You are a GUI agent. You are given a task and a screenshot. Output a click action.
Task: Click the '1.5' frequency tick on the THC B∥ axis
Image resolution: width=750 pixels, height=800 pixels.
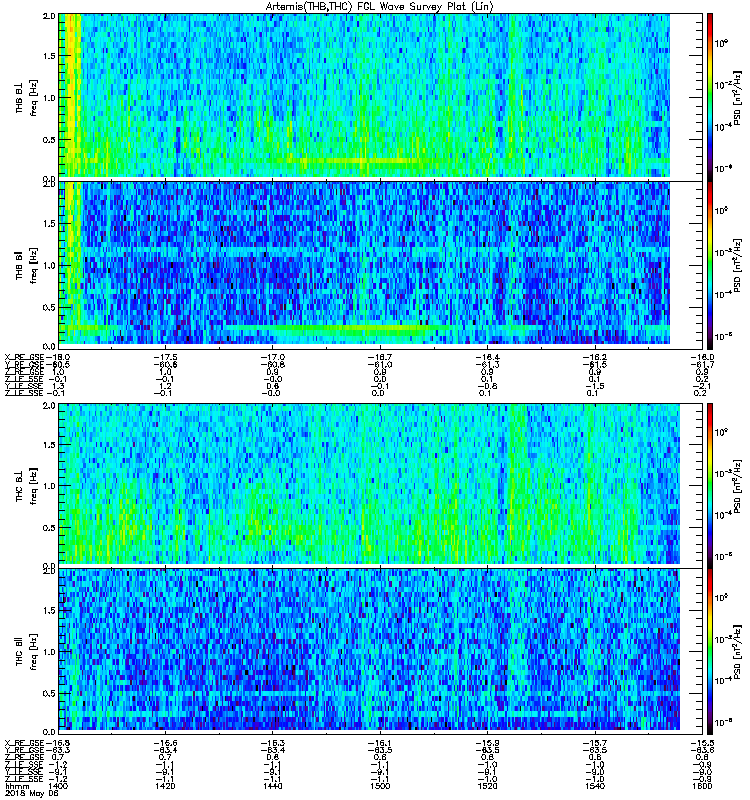[49, 611]
